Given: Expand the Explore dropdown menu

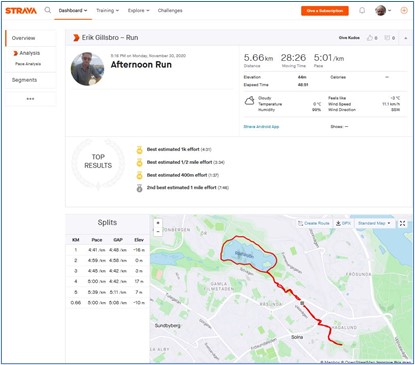Looking at the screenshot, I should click(138, 11).
